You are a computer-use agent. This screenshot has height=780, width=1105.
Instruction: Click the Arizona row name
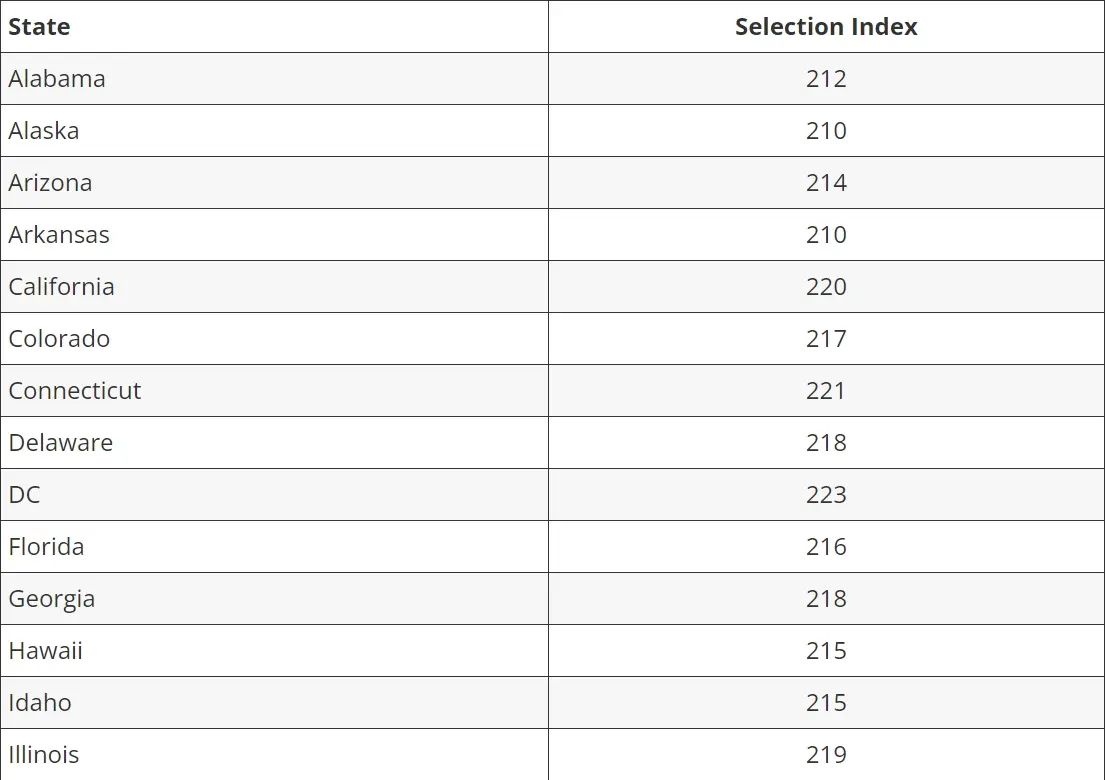tap(50, 183)
